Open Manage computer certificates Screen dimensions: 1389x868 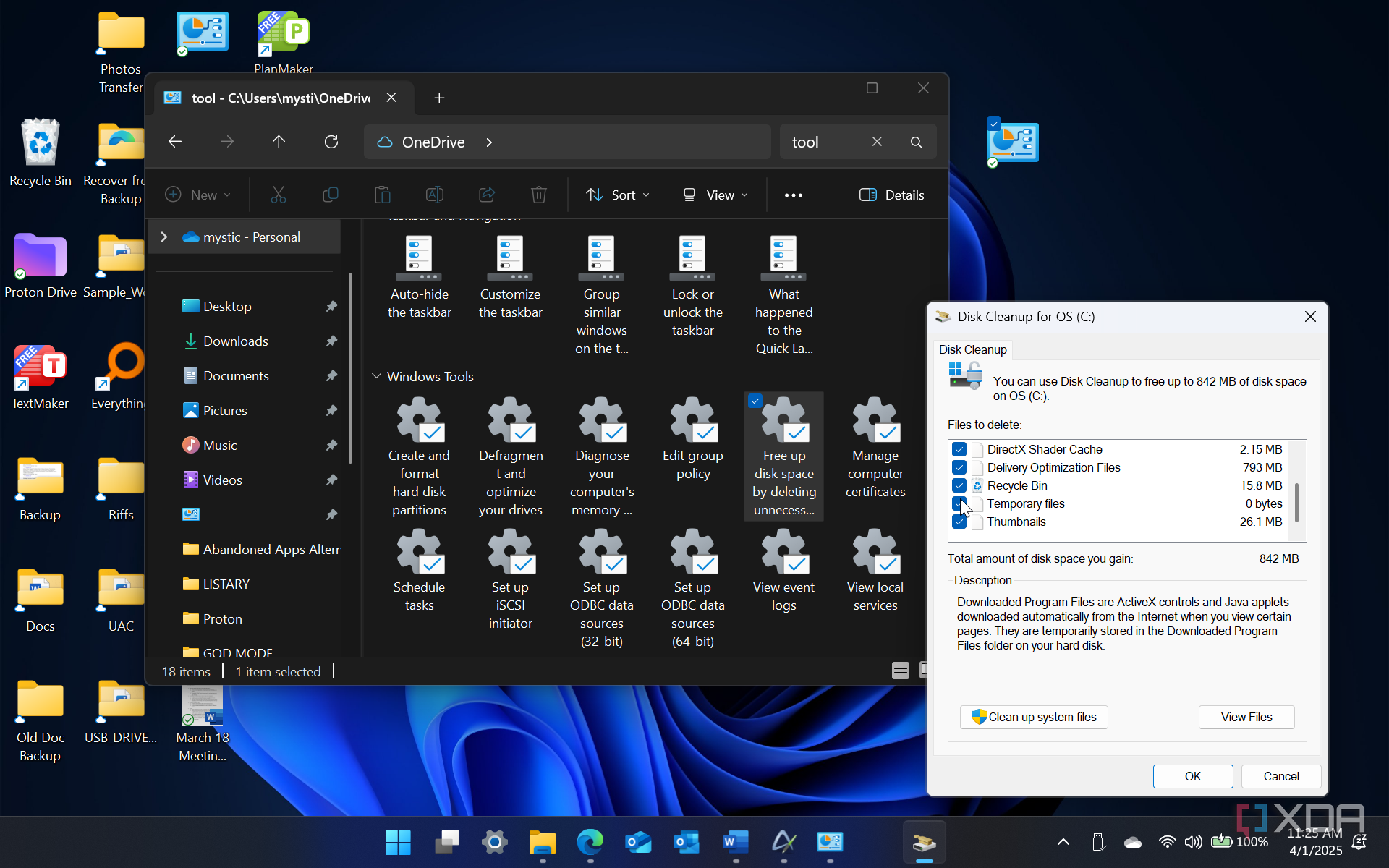(x=875, y=448)
